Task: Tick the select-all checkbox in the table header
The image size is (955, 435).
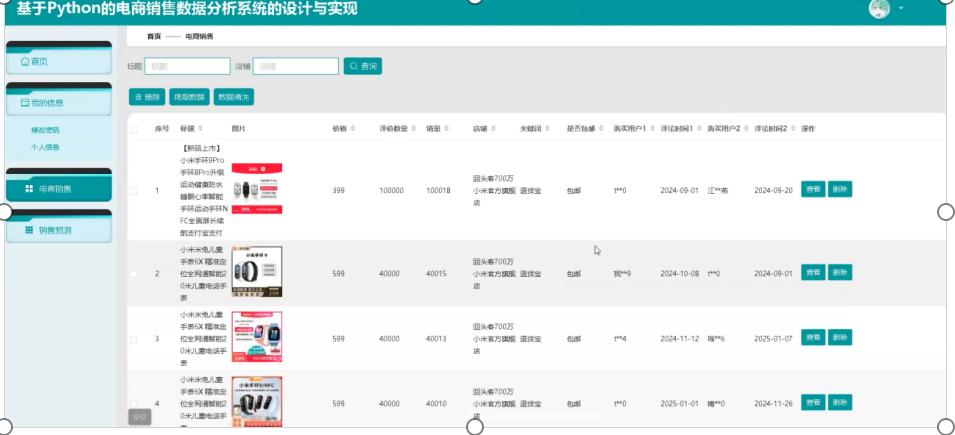Action: (x=133, y=129)
